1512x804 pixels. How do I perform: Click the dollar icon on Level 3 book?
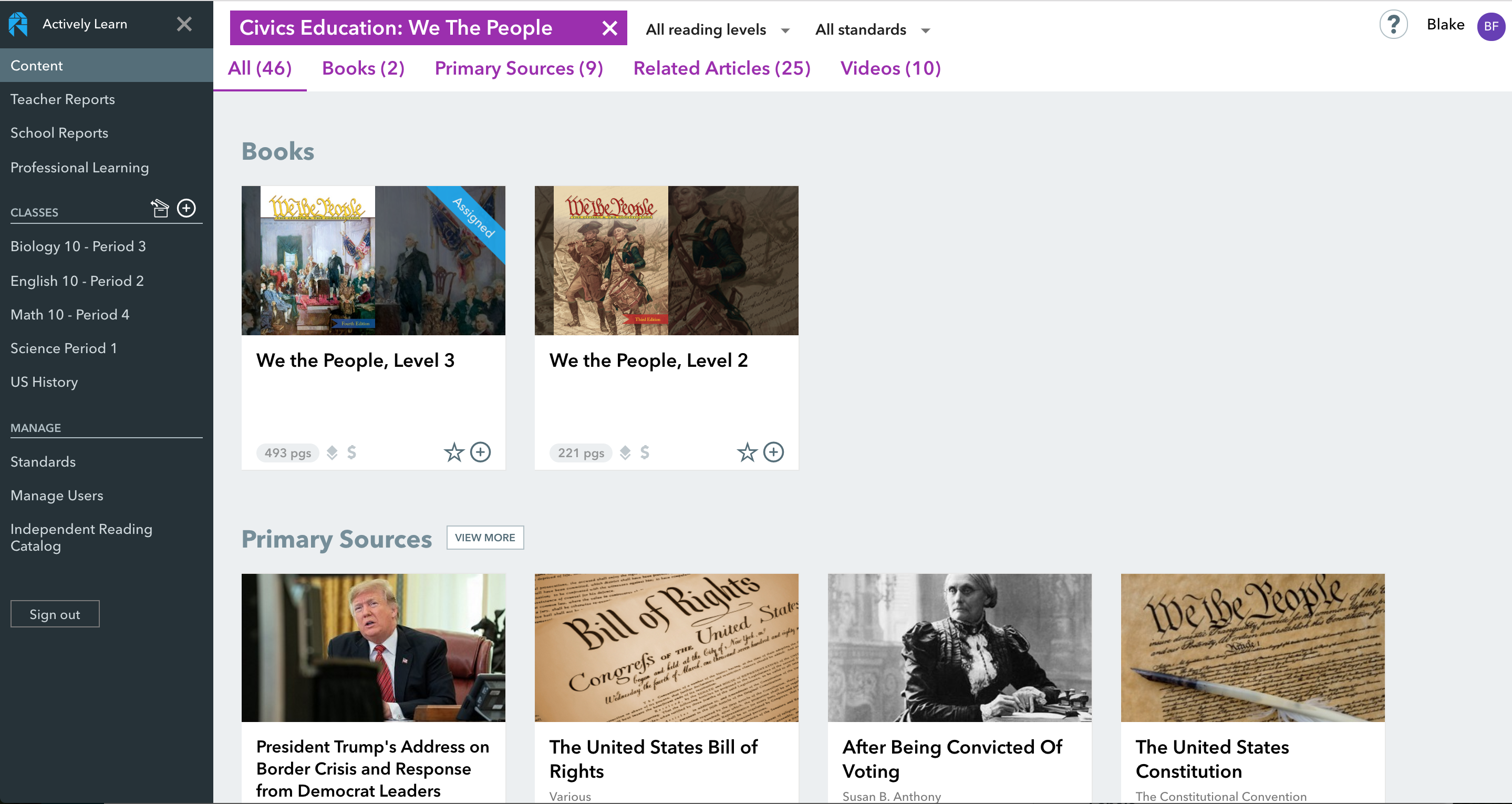point(351,452)
